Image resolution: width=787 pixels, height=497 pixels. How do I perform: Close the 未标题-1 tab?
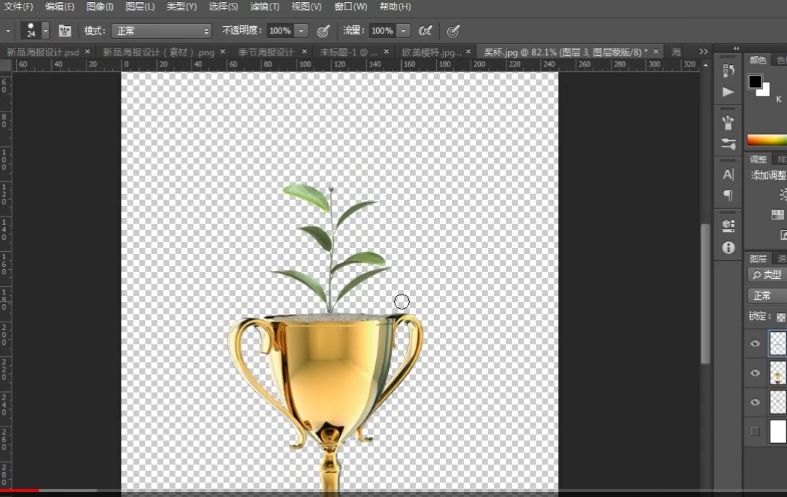tap(386, 52)
